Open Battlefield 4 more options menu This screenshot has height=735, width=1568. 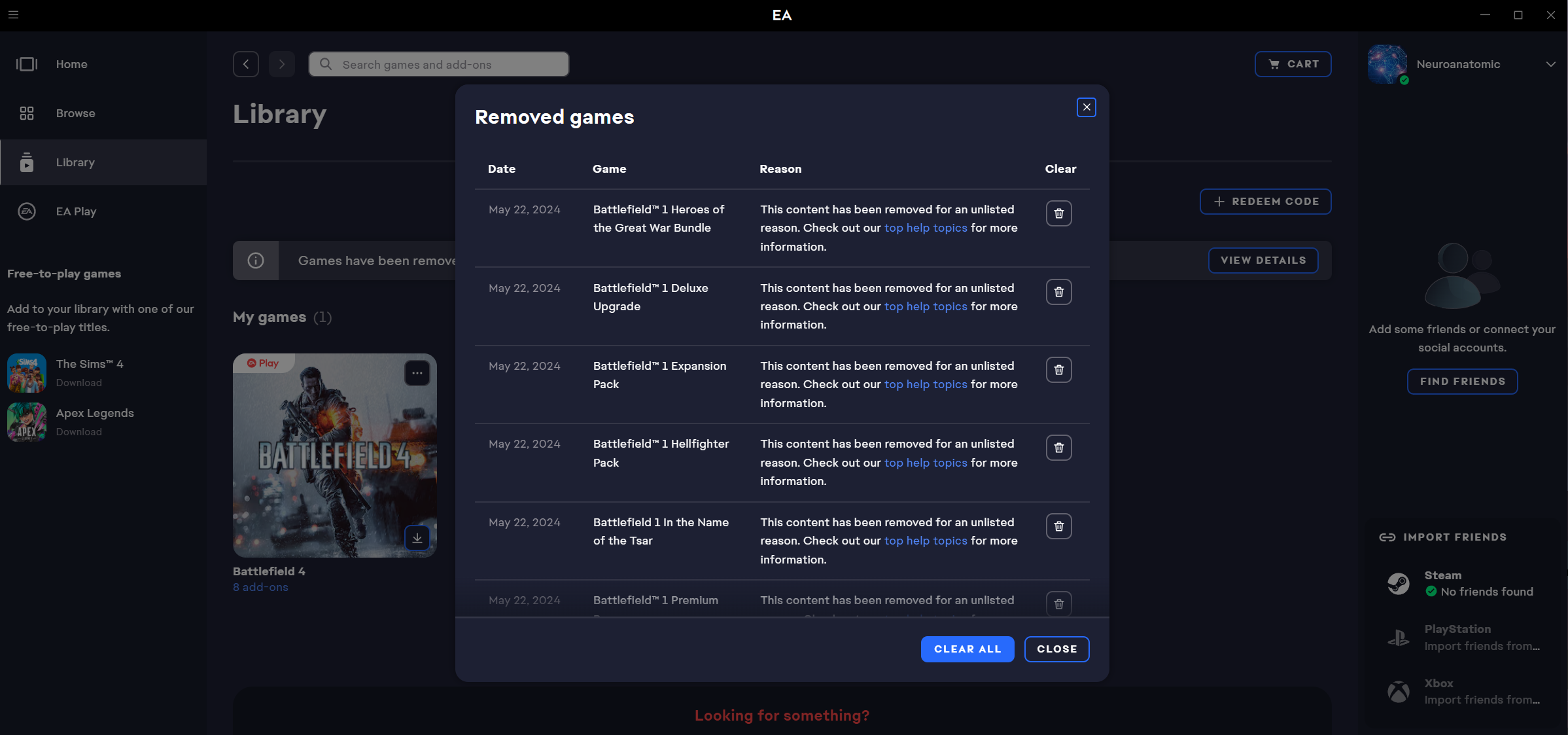click(x=417, y=373)
